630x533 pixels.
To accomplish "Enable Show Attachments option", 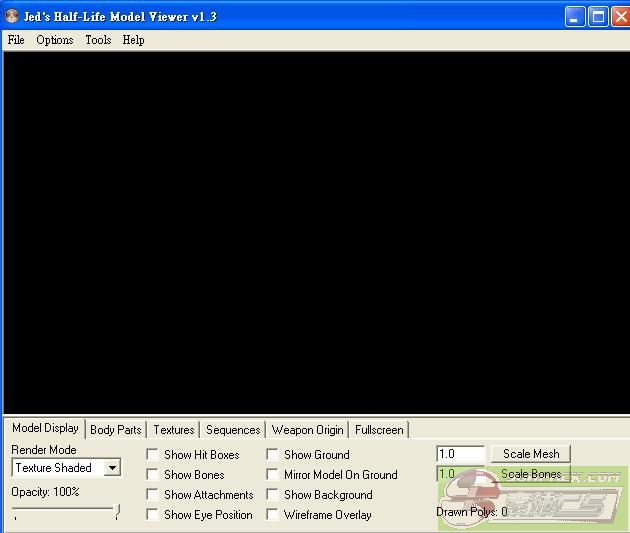I will point(153,495).
